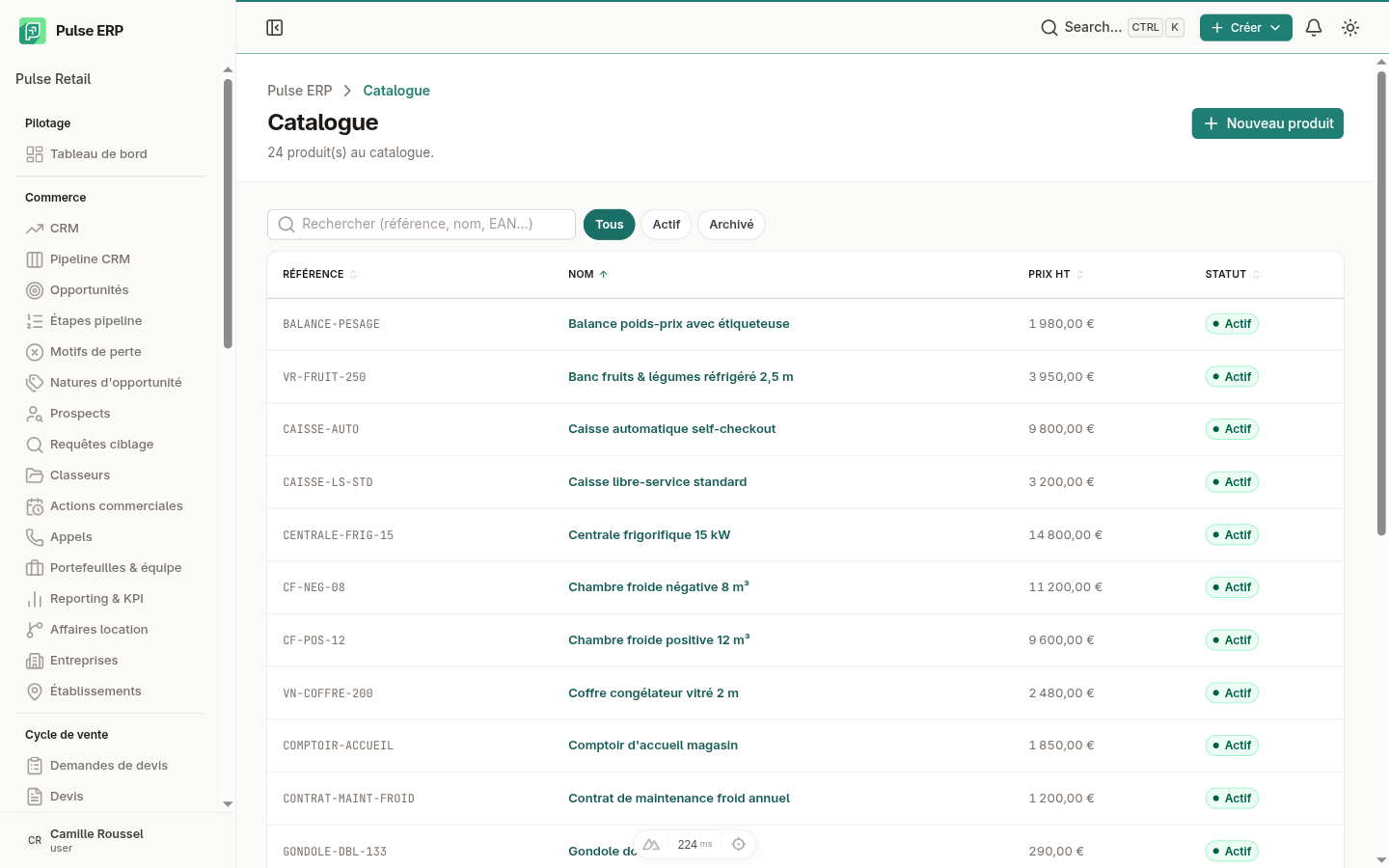Click the Requêtes ciblage magnifier icon
The image size is (1389, 868).
(35, 445)
